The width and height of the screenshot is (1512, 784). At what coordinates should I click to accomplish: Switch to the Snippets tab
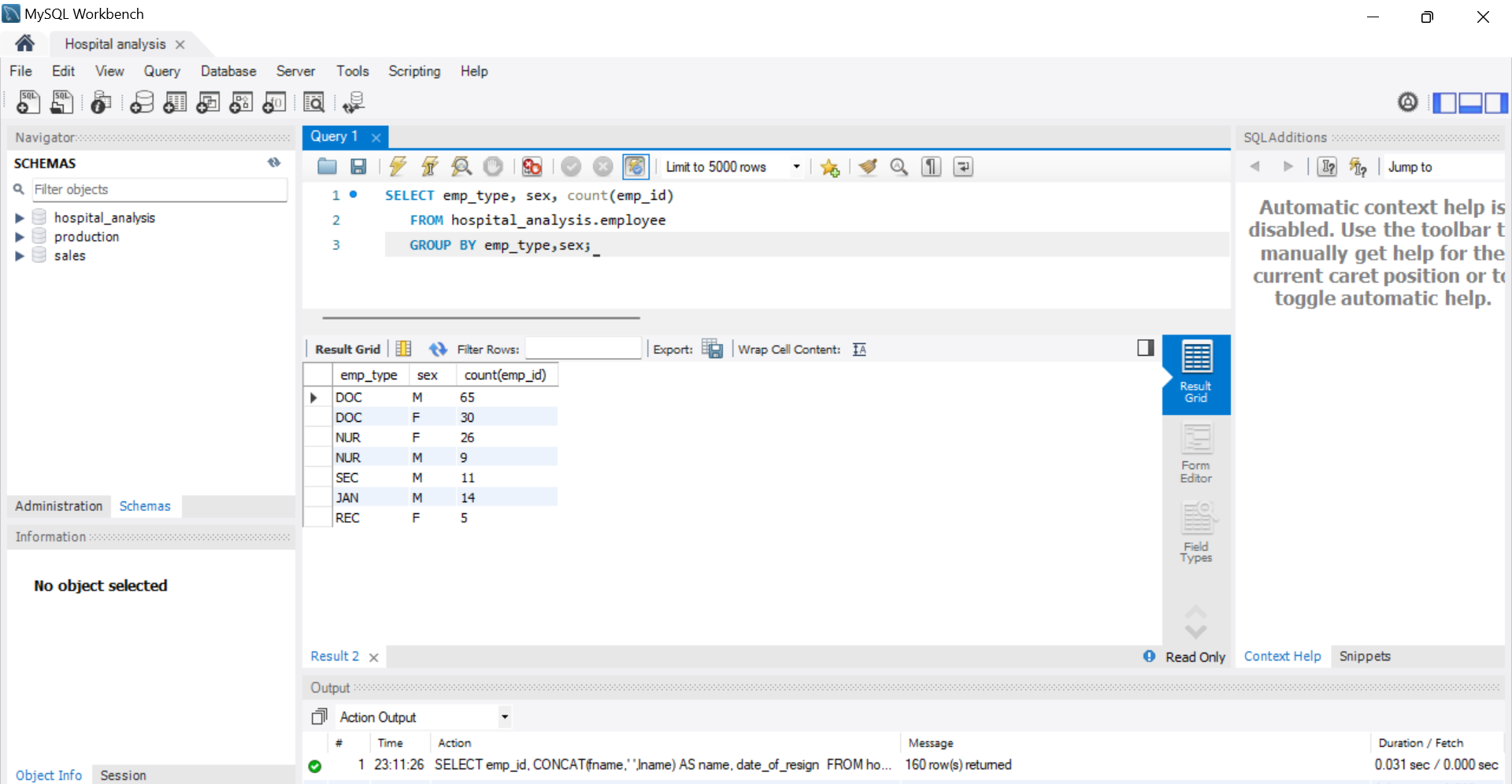tap(1364, 656)
